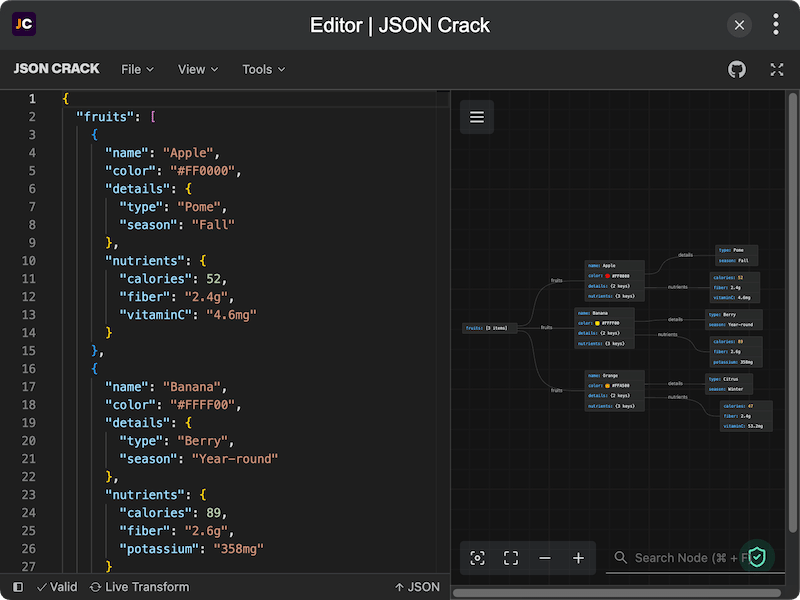
Task: Click the orange color dot in Orange node
Action: pos(607,386)
